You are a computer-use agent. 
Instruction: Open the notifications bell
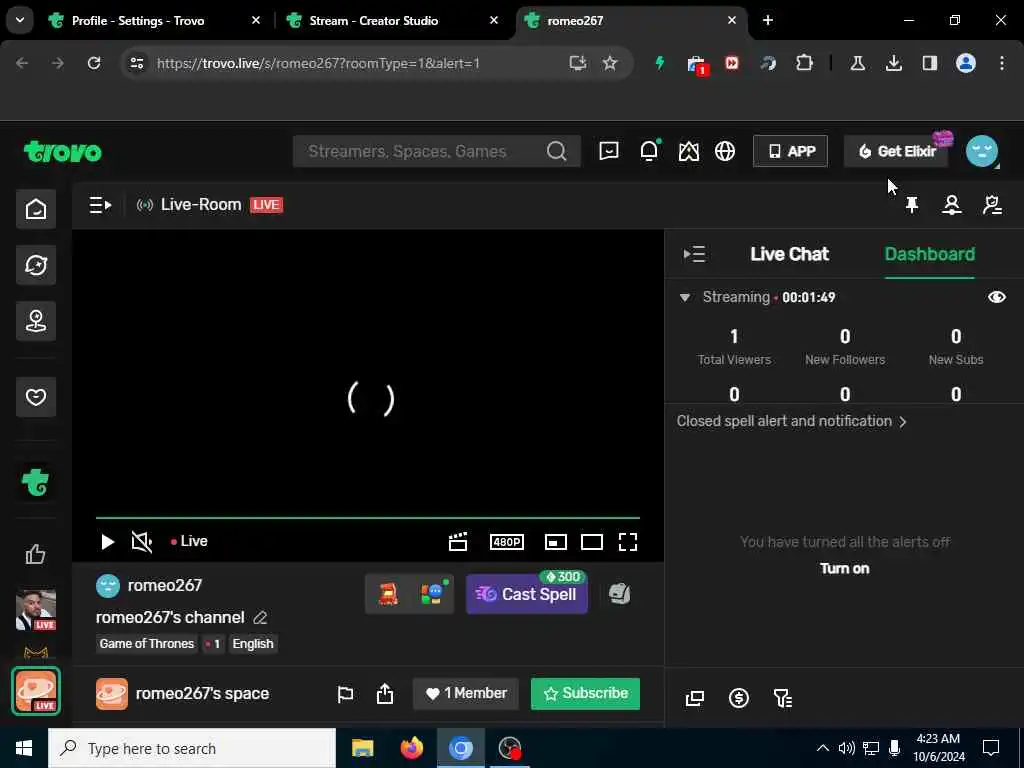(649, 151)
